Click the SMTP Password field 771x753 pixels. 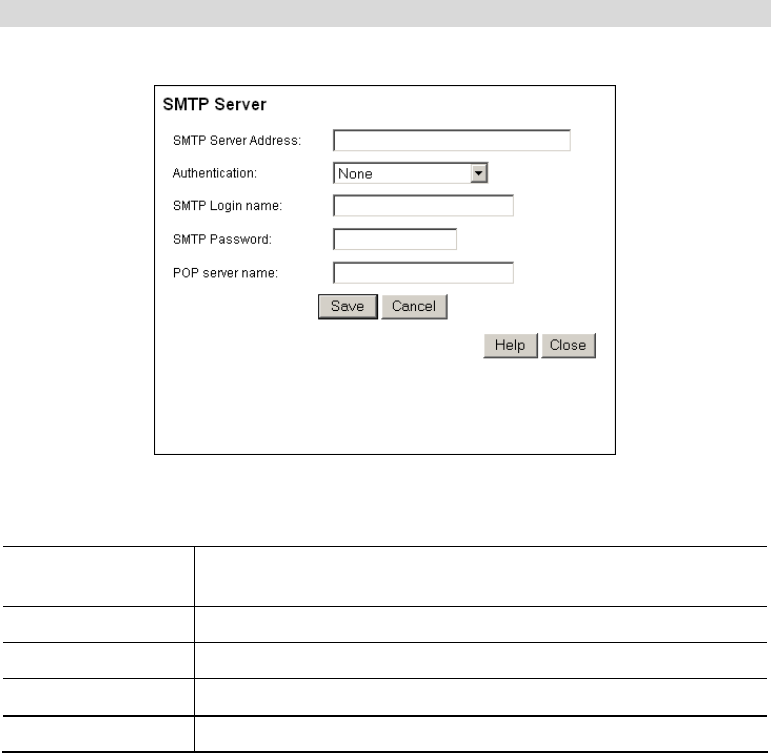tap(395, 239)
